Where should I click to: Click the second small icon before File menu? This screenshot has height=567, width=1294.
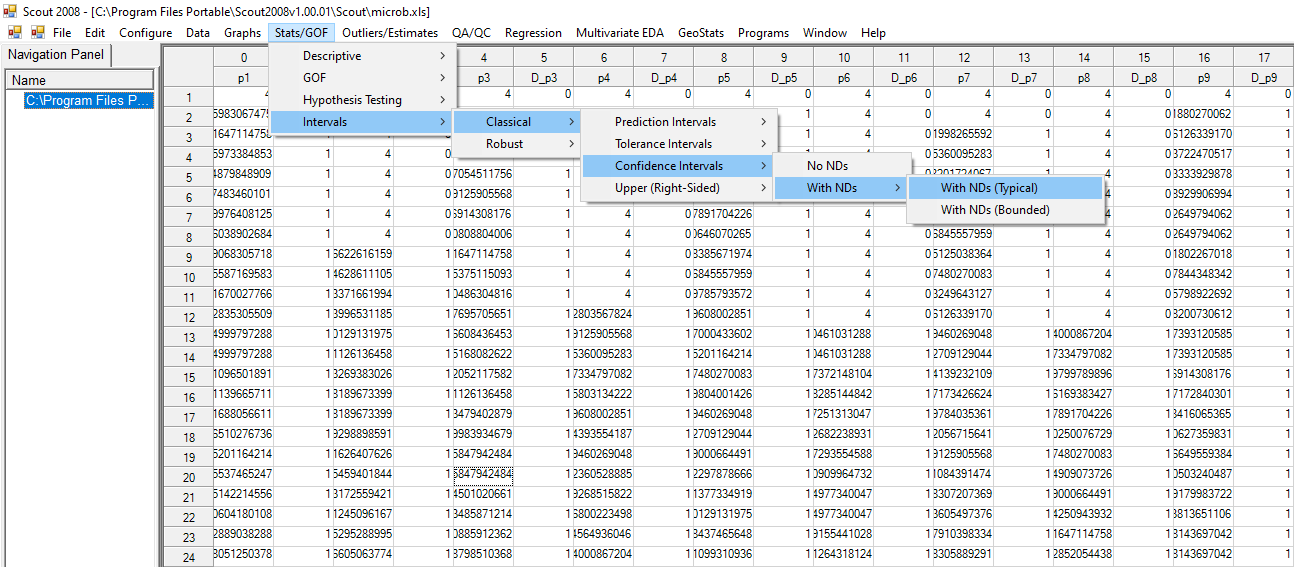coord(37,33)
